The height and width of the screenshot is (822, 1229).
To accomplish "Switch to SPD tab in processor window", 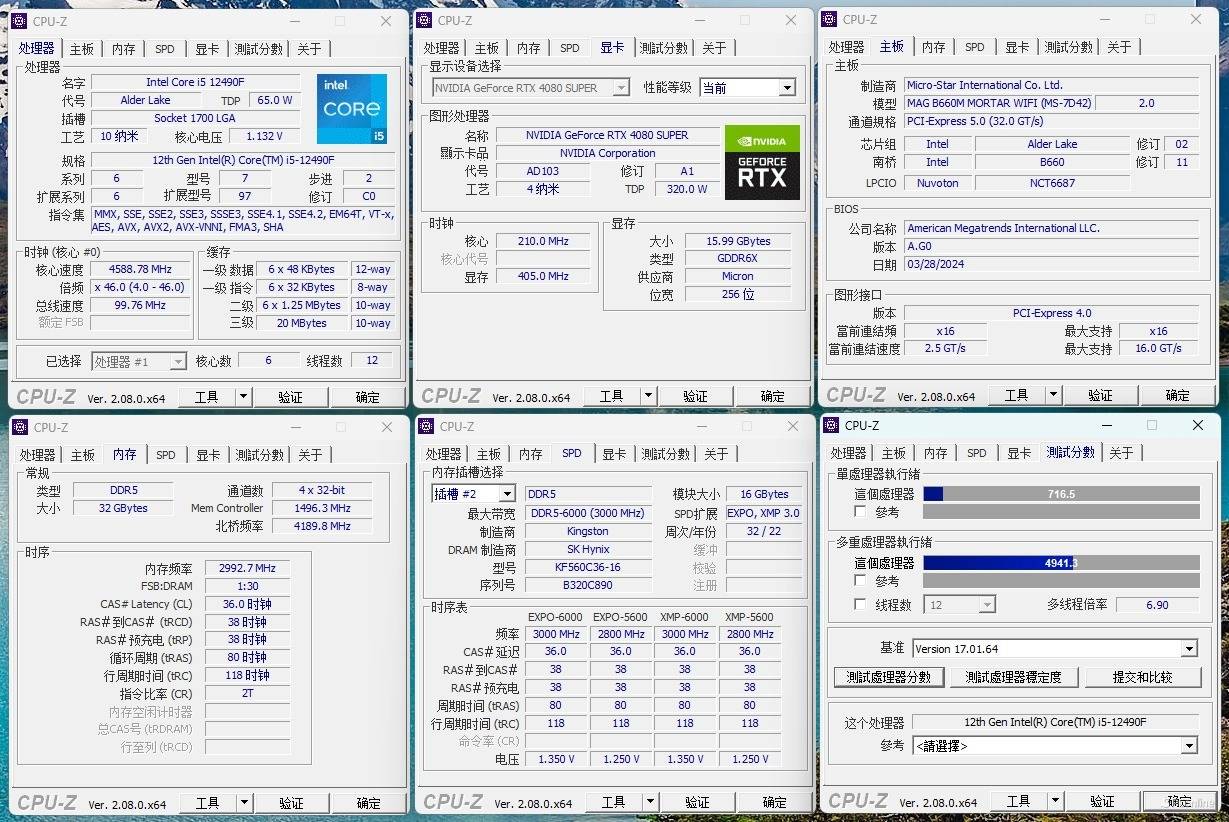I will [x=165, y=49].
